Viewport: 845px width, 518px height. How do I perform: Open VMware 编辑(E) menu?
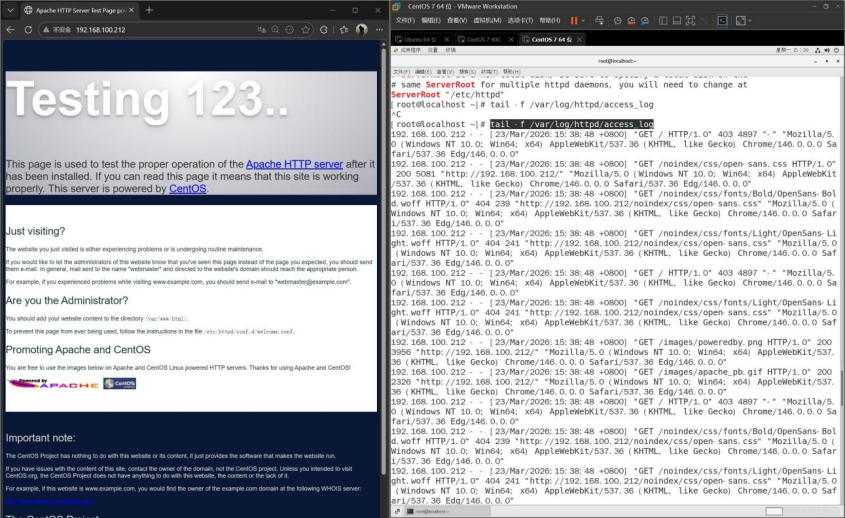coord(431,20)
